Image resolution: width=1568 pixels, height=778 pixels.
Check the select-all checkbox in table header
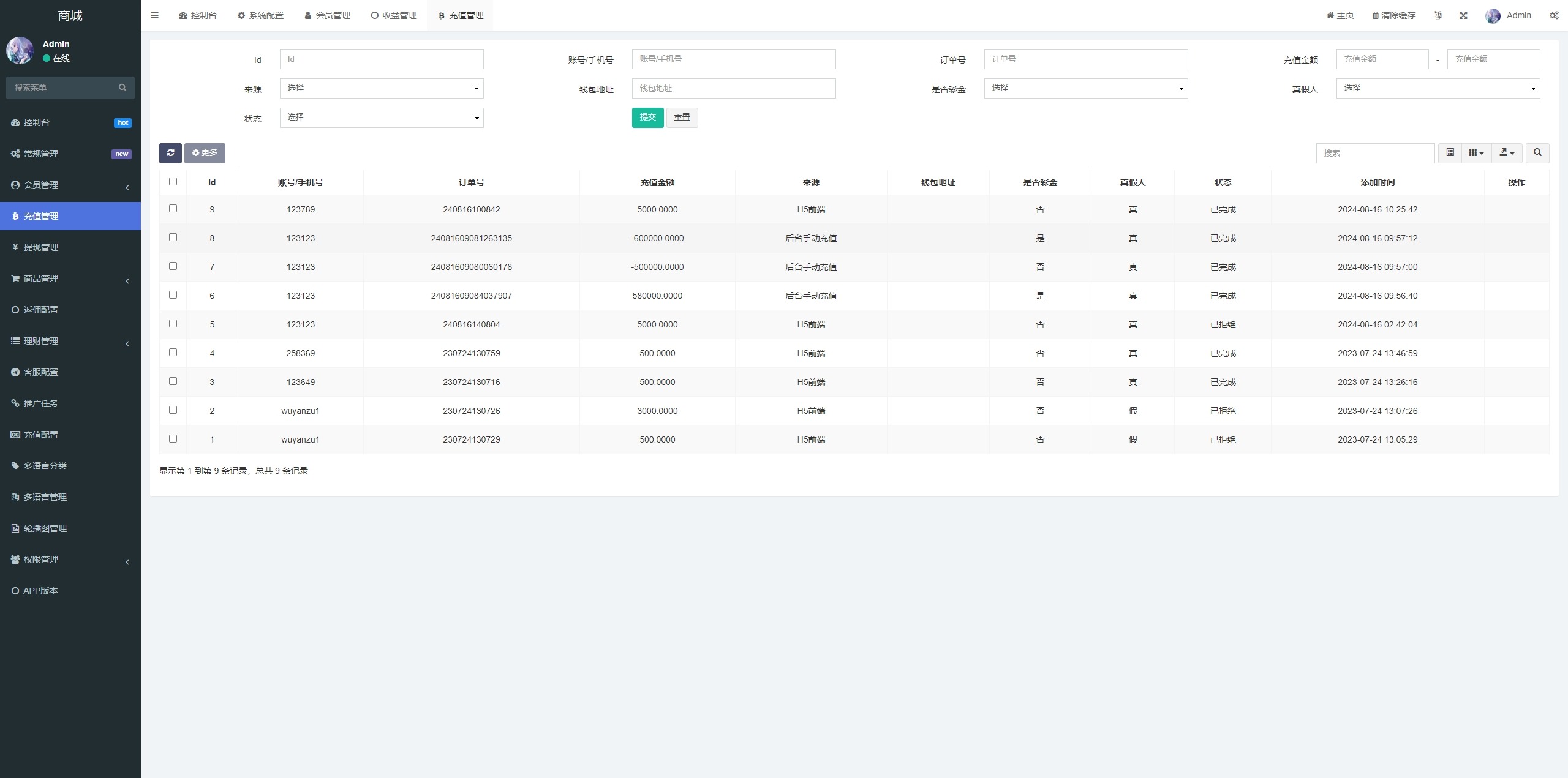(x=173, y=182)
